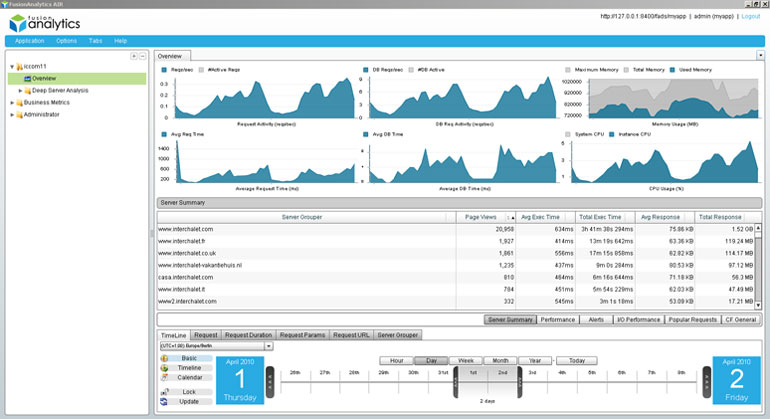Click the Lock icon in timeline controls

pyautogui.click(x=164, y=392)
